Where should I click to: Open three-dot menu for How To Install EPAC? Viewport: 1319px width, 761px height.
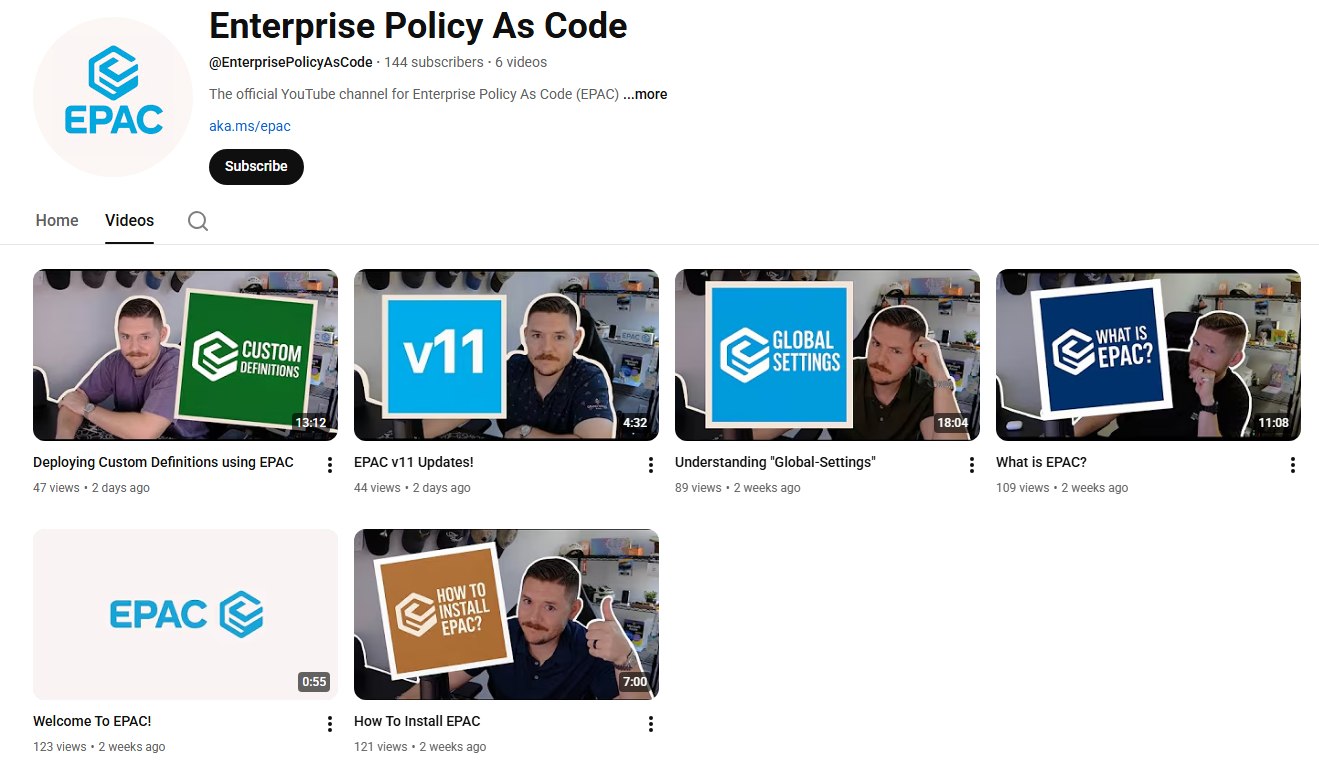click(x=650, y=724)
